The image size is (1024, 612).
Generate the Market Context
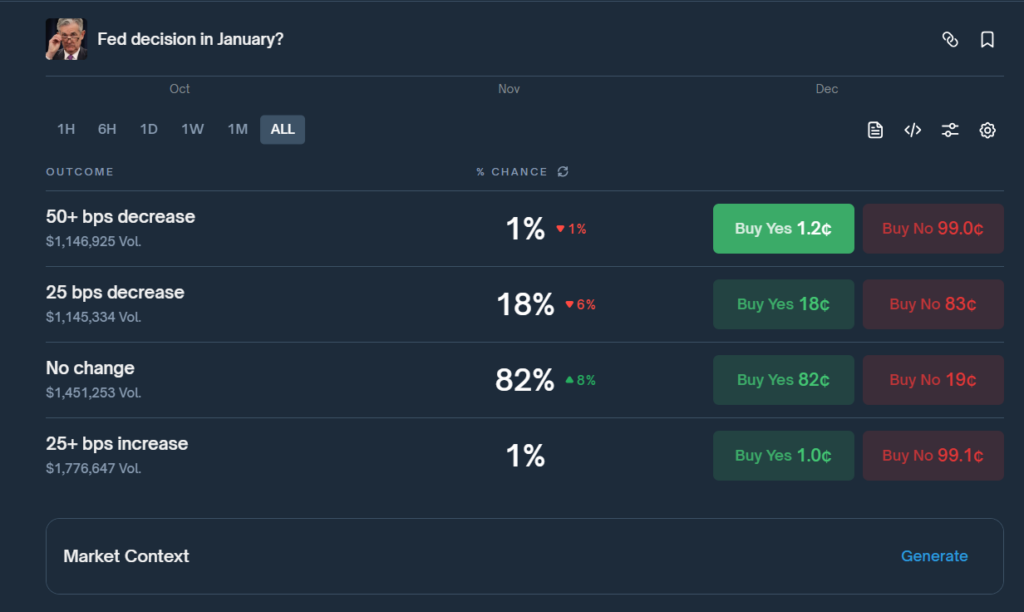(x=934, y=556)
